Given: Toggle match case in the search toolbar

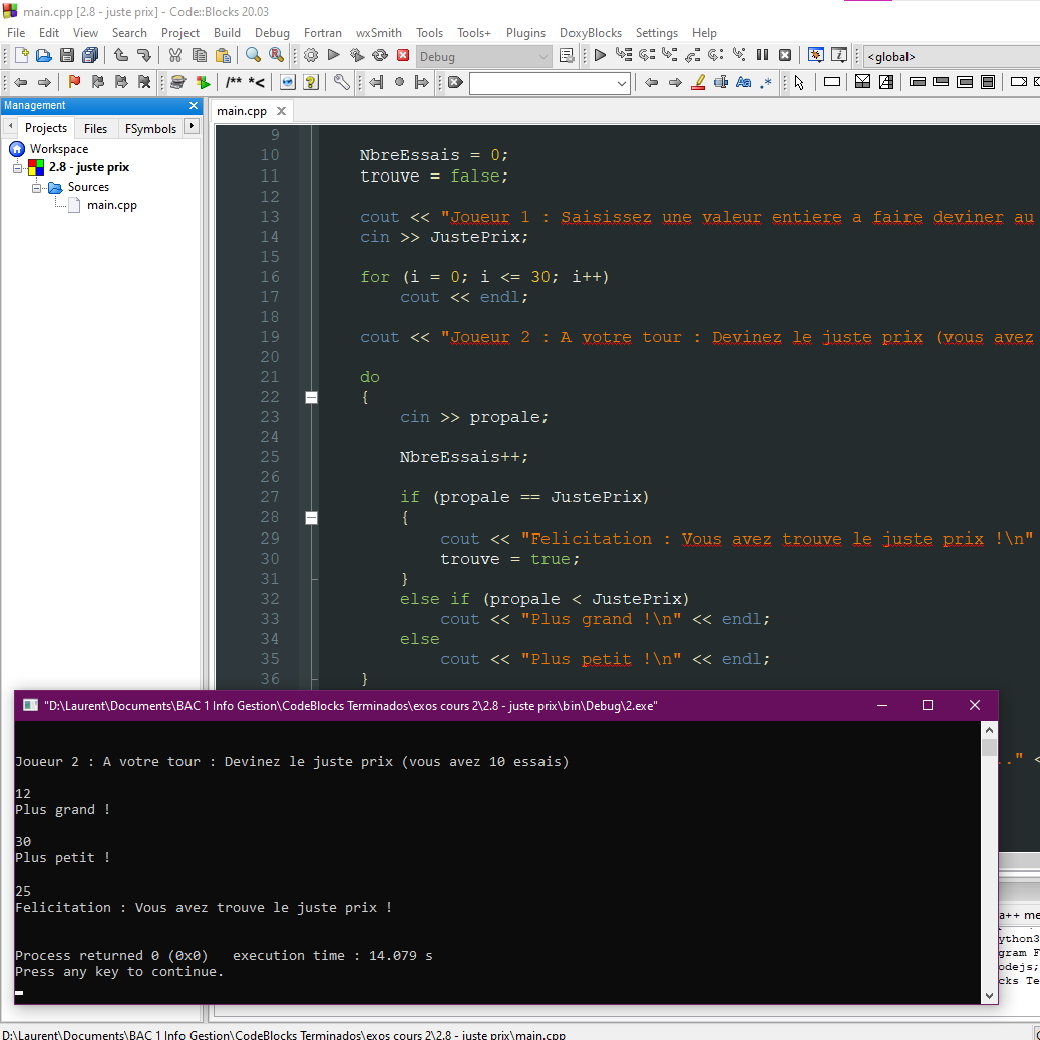Looking at the screenshot, I should click(744, 82).
